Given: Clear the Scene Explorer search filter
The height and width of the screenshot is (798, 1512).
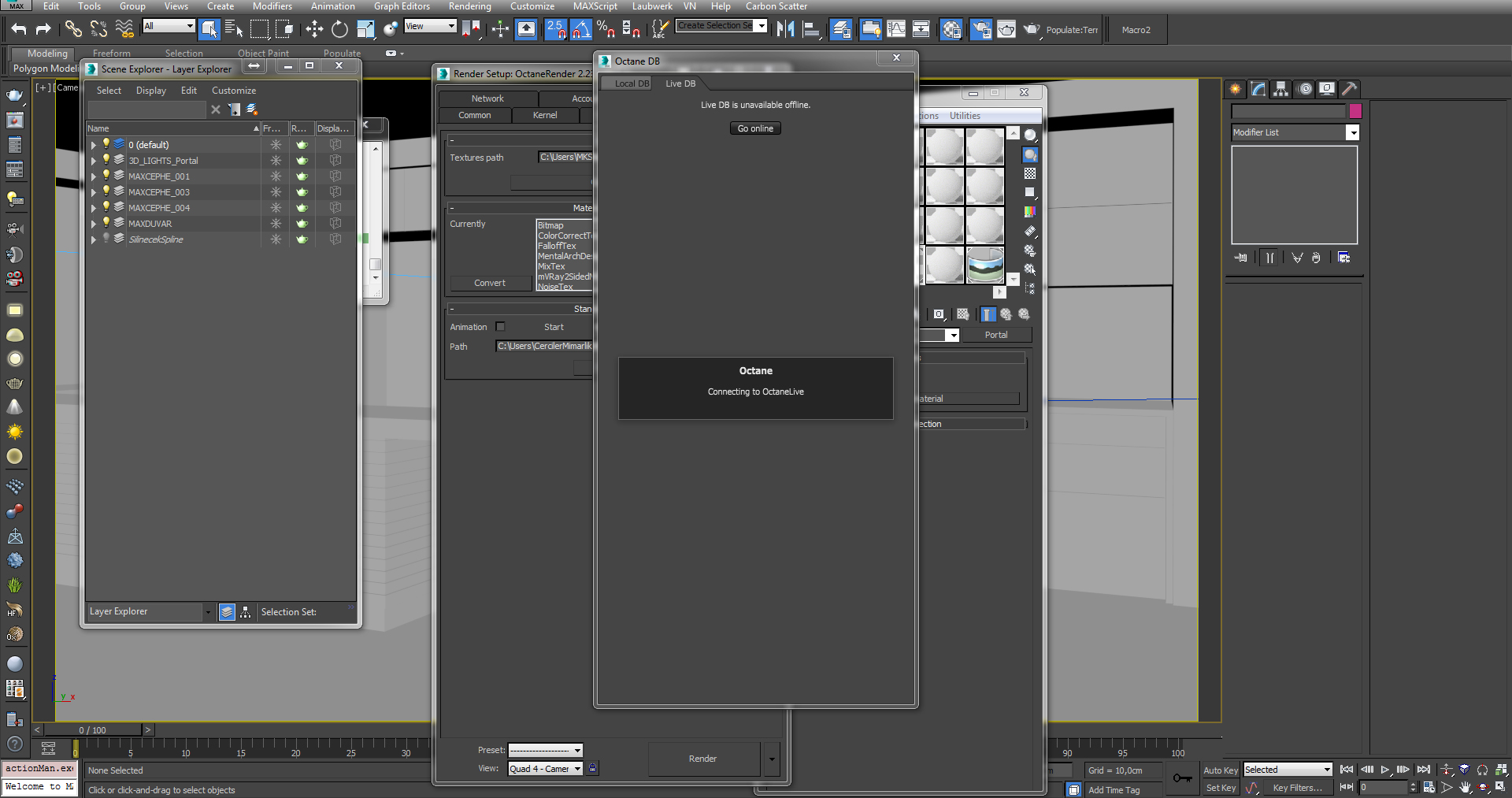Looking at the screenshot, I should (216, 109).
